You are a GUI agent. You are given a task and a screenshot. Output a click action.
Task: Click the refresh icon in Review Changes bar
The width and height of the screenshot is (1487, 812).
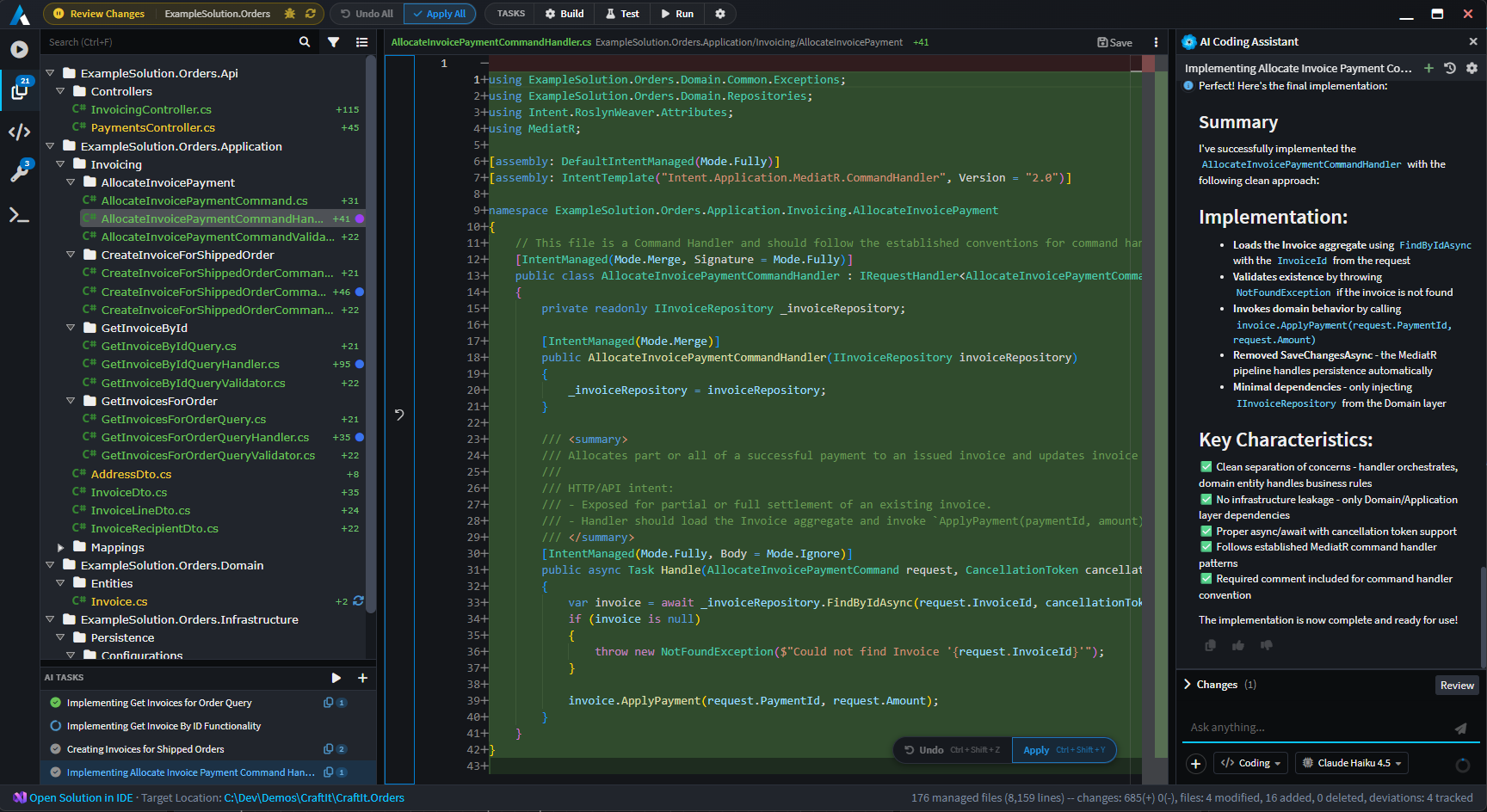pos(310,14)
